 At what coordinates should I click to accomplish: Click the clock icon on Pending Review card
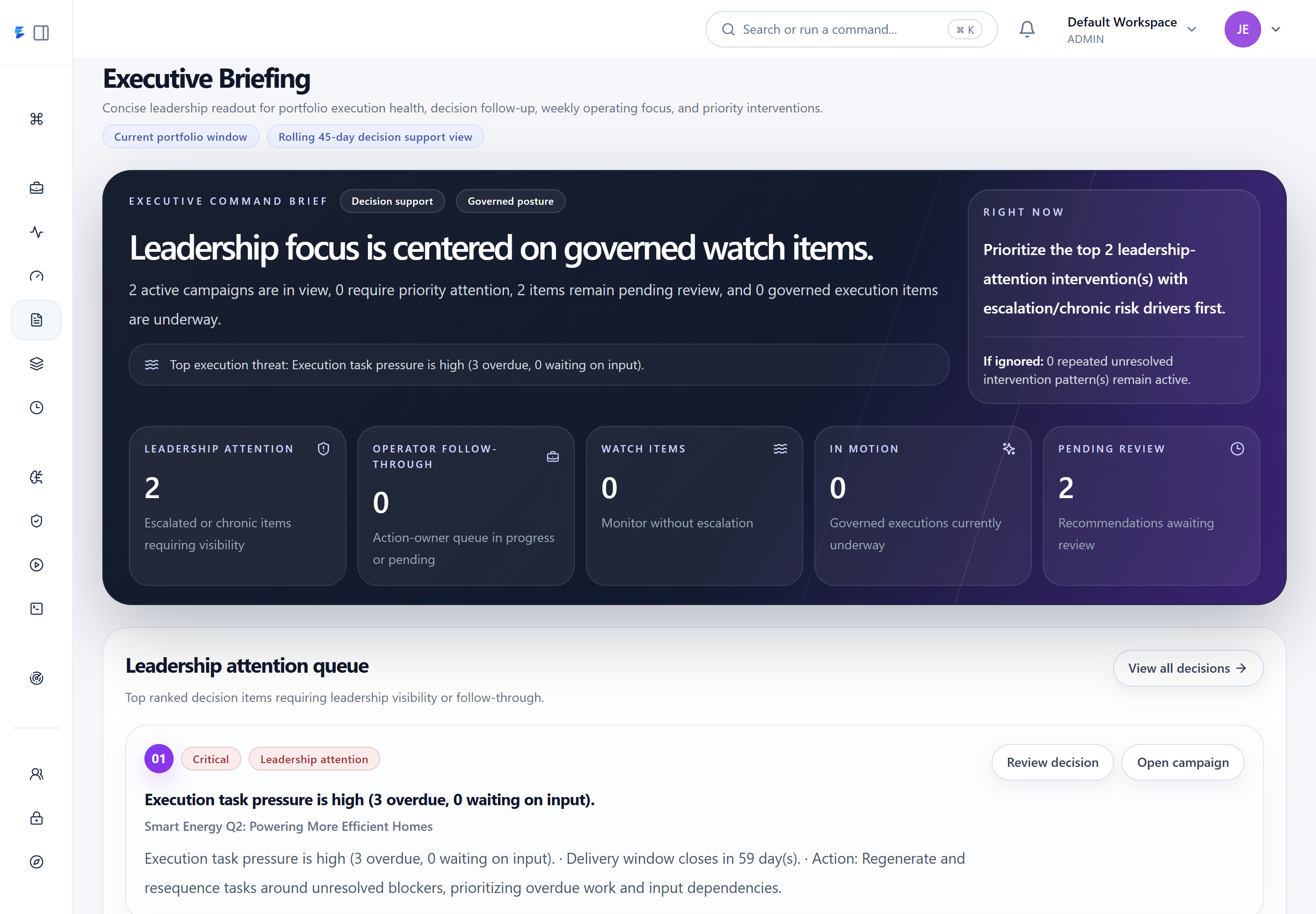pos(1237,449)
